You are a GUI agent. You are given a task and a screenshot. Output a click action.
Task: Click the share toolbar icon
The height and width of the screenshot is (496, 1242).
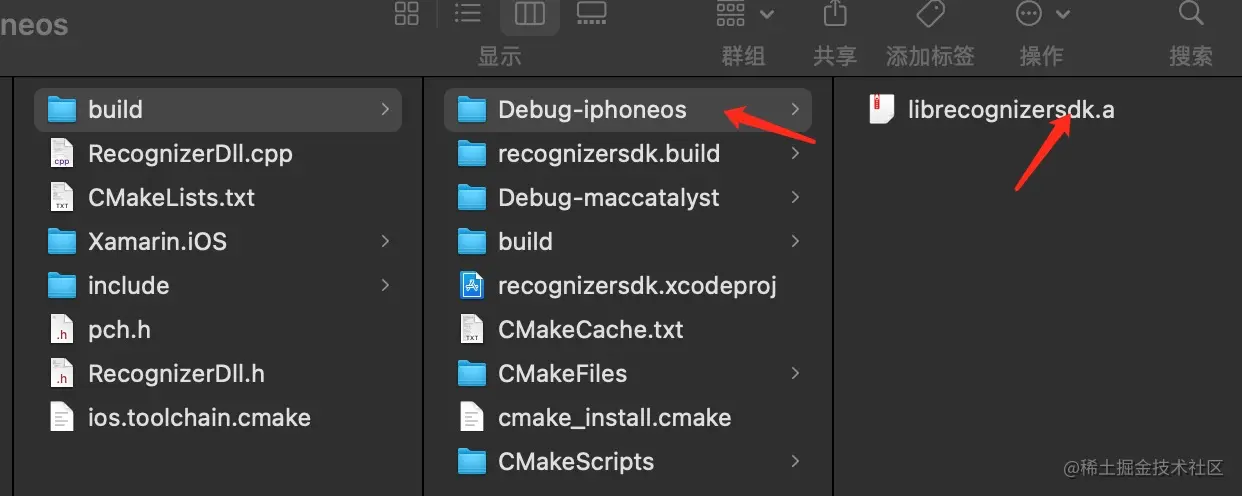click(x=834, y=14)
